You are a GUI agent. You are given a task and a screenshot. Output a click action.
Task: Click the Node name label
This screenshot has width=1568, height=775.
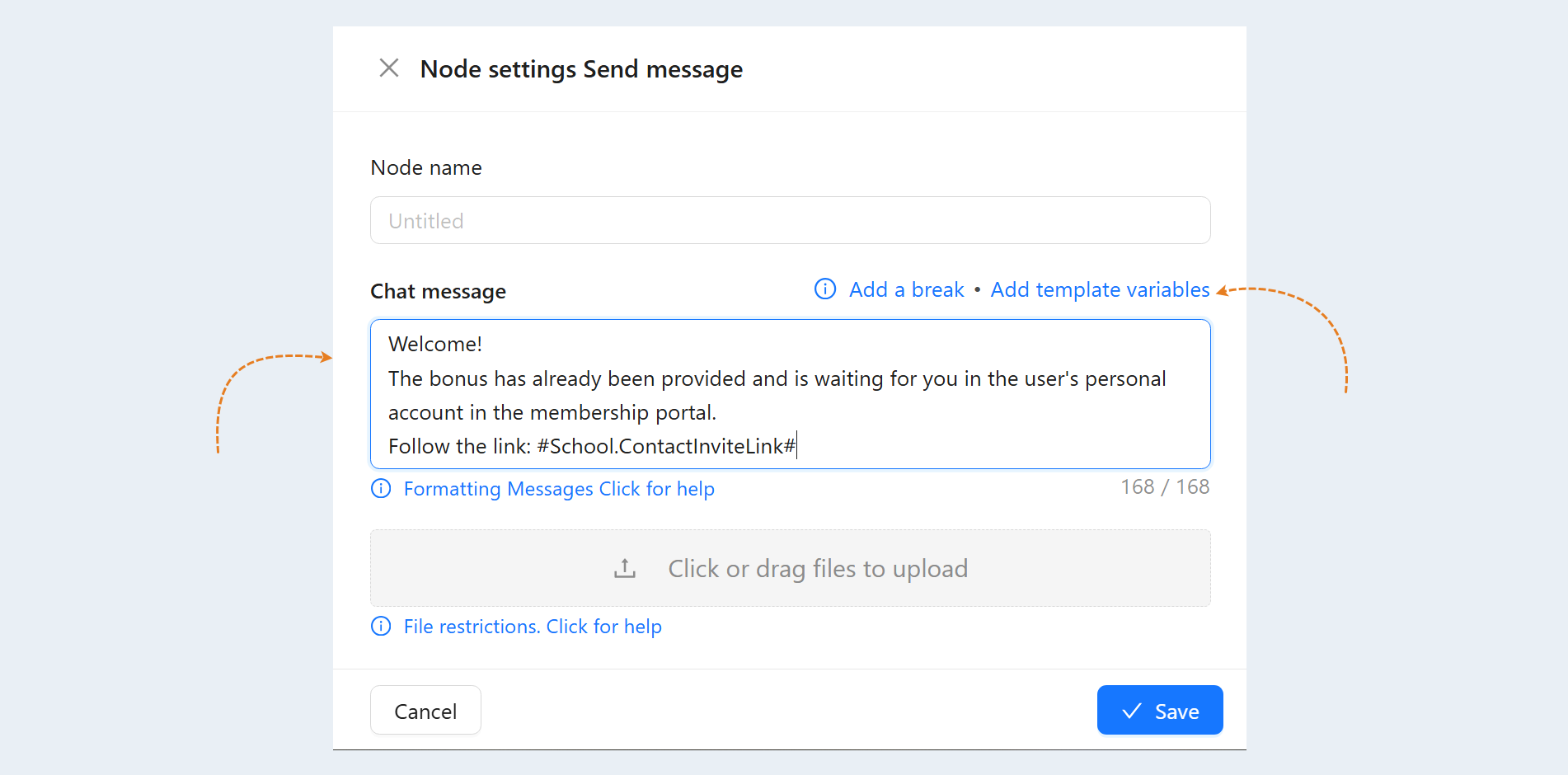coord(426,167)
